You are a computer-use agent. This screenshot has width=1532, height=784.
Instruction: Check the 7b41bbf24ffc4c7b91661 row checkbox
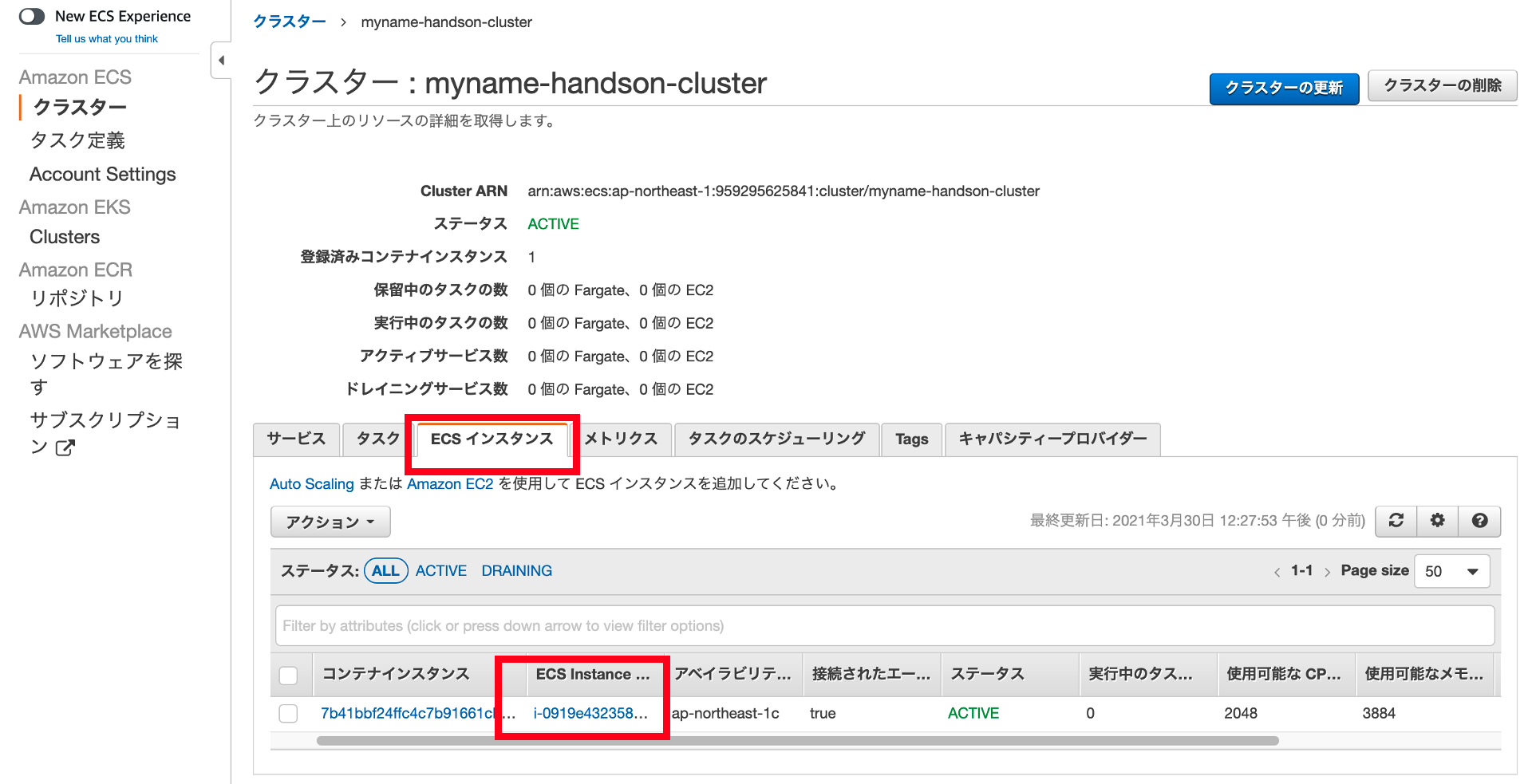tap(288, 713)
